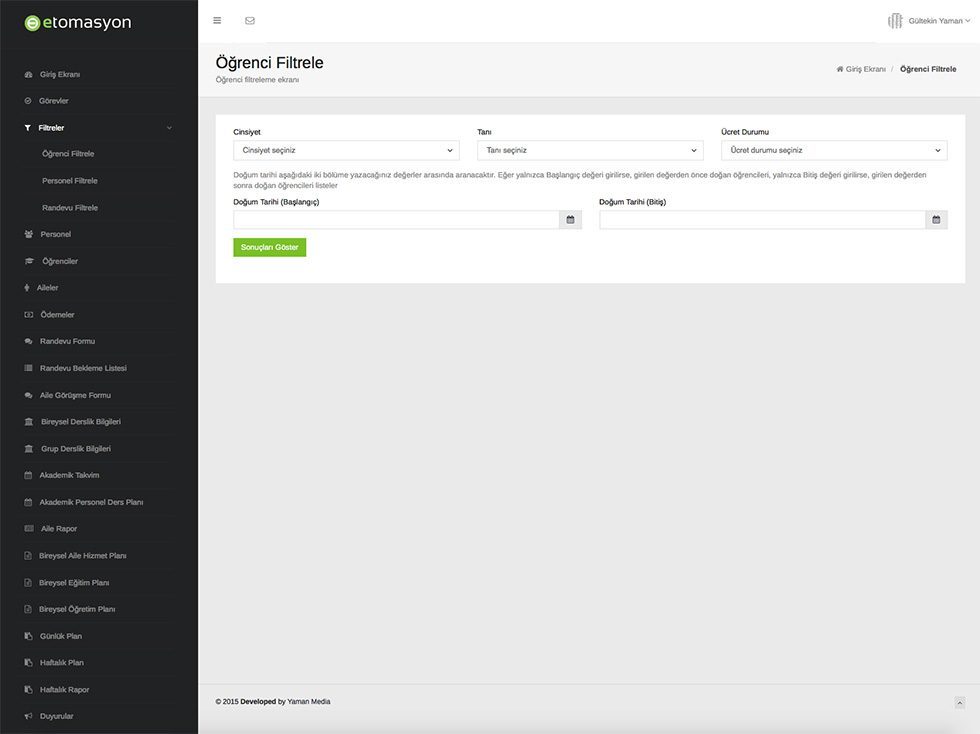This screenshot has height=734, width=980.
Task: Open Bireysel Öğretim Planı
Action: click(x=77, y=610)
